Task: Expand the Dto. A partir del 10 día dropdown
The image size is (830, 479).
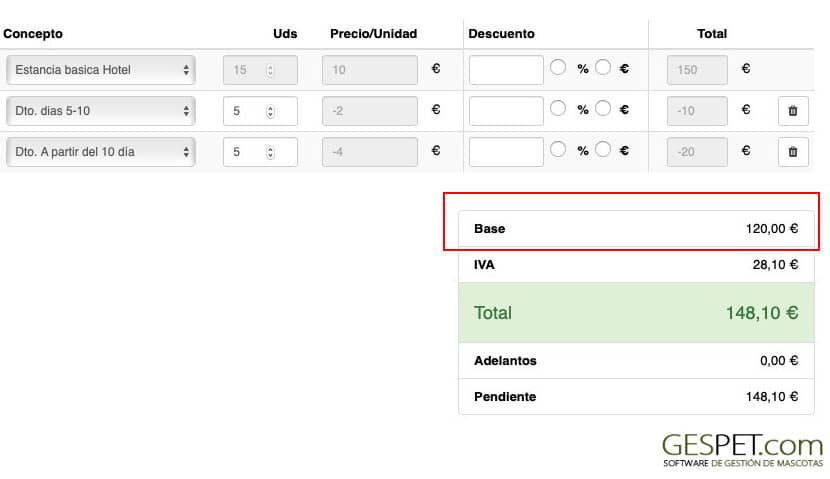Action: click(101, 152)
